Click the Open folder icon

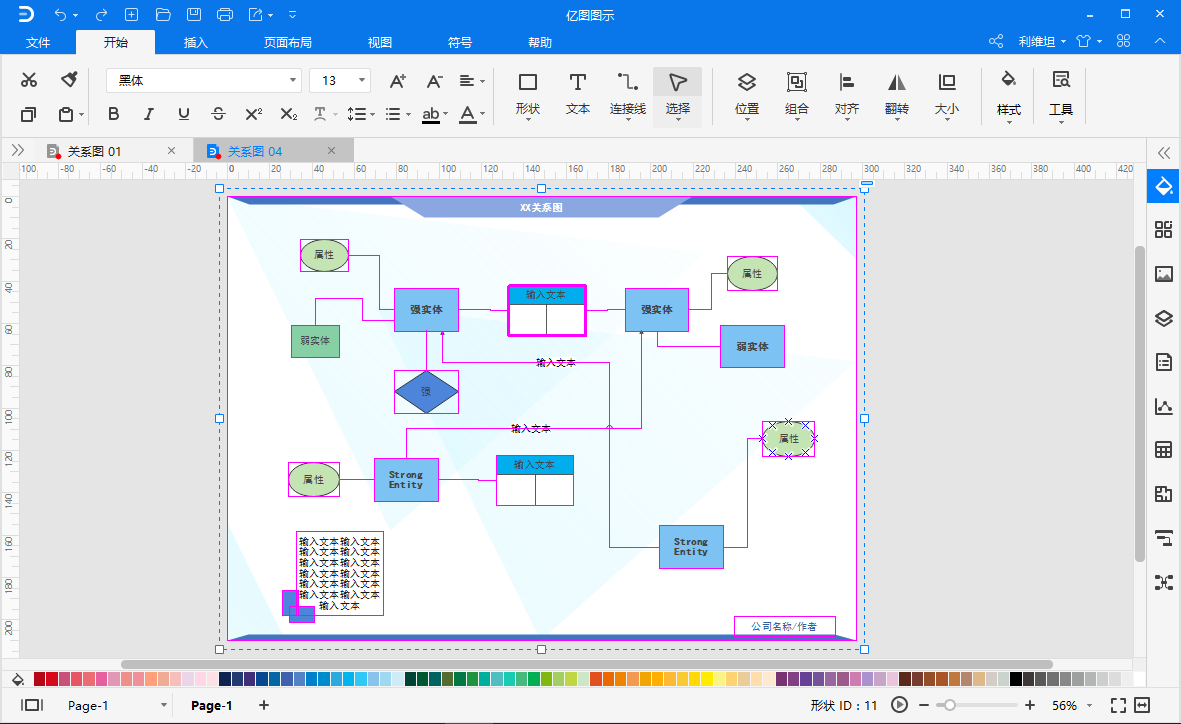[163, 14]
